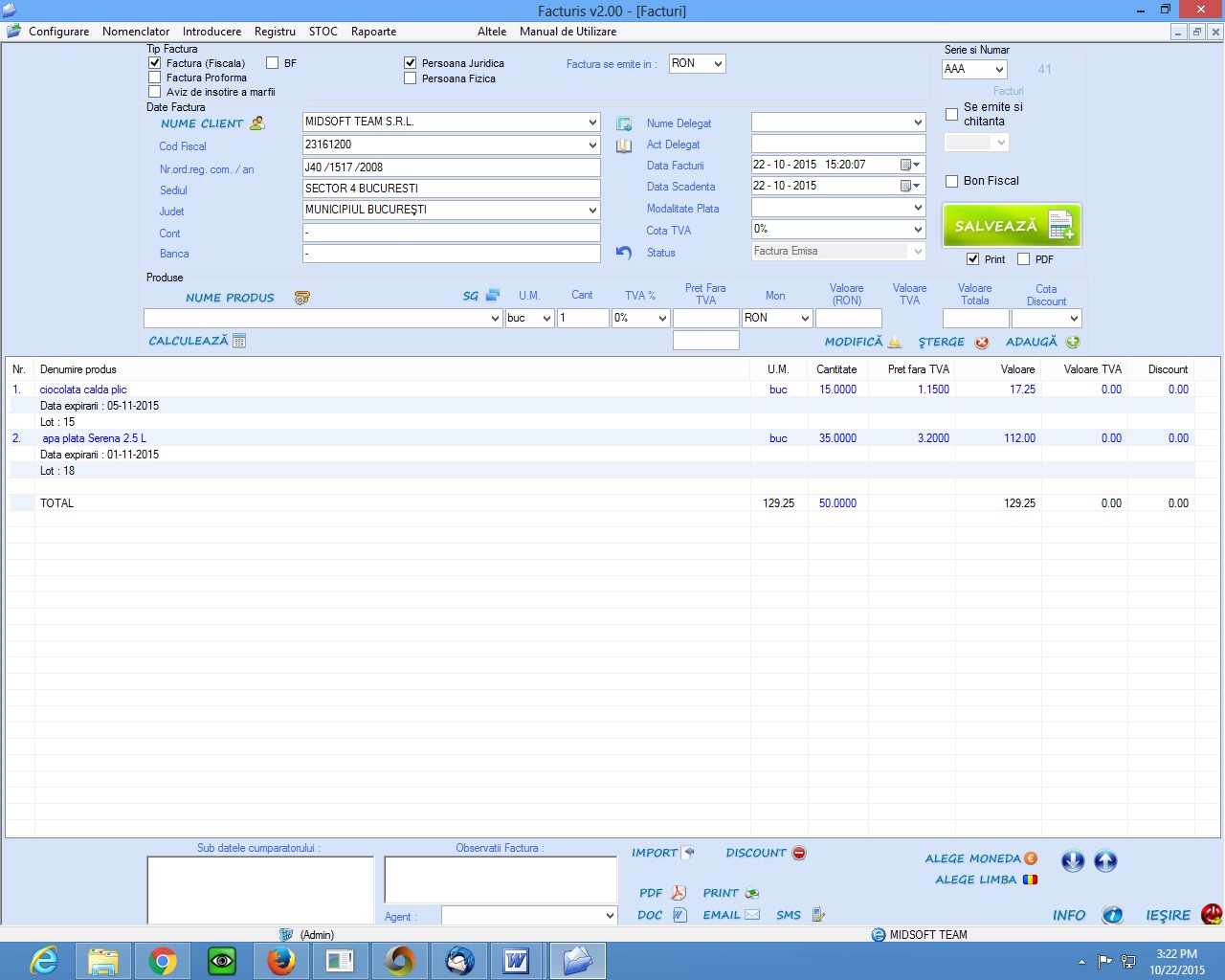The image size is (1225, 980).
Task: Open Firefox from the taskbar
Action: pyautogui.click(x=281, y=960)
